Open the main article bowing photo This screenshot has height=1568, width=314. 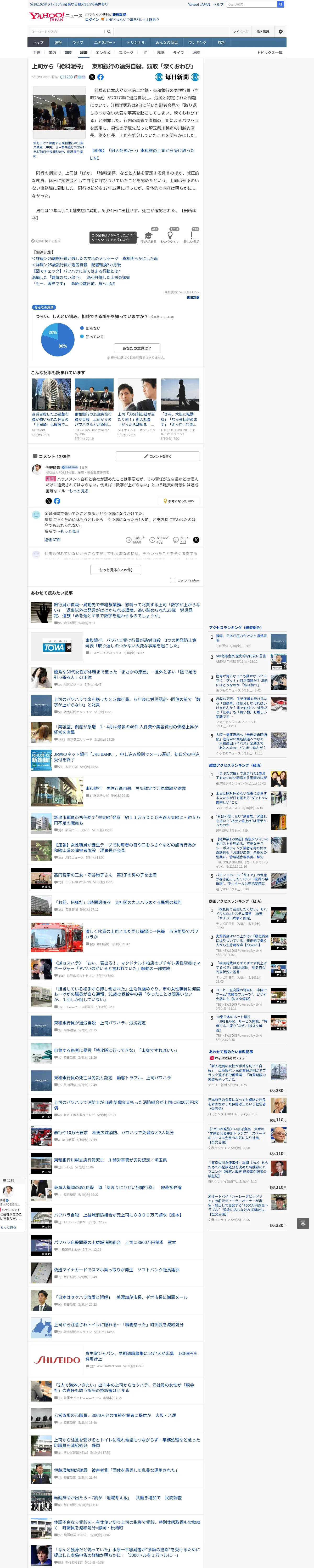59,113
